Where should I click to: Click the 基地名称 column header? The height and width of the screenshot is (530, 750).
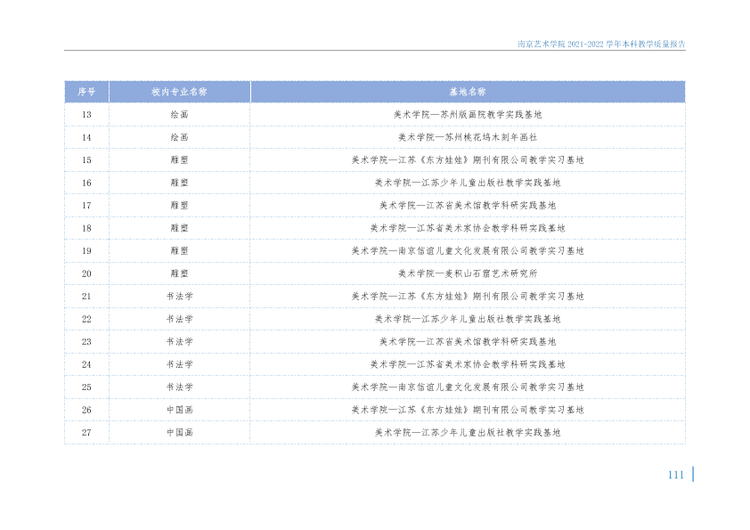467,92
